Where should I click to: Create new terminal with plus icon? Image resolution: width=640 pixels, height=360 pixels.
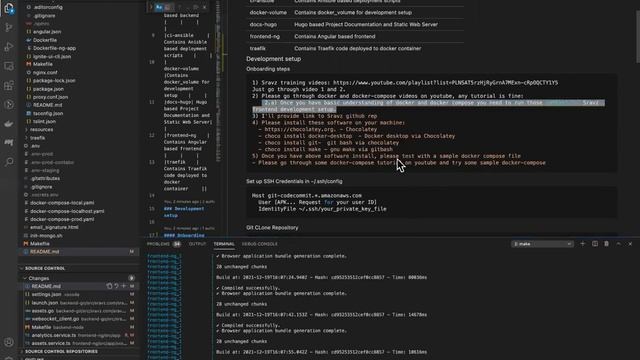(582, 244)
